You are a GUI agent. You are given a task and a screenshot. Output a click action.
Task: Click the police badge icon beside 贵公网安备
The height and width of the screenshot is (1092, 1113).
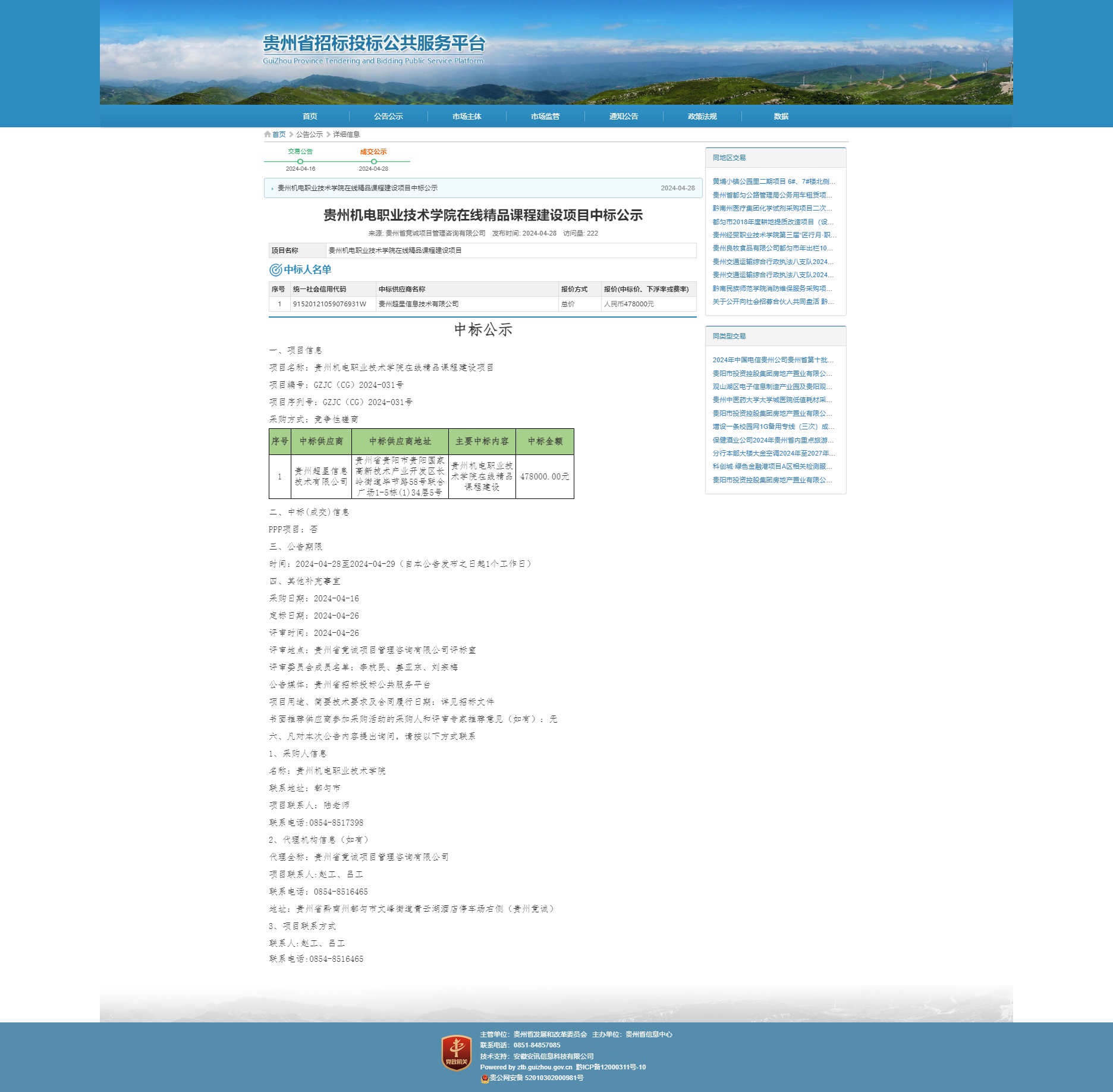point(485,1078)
